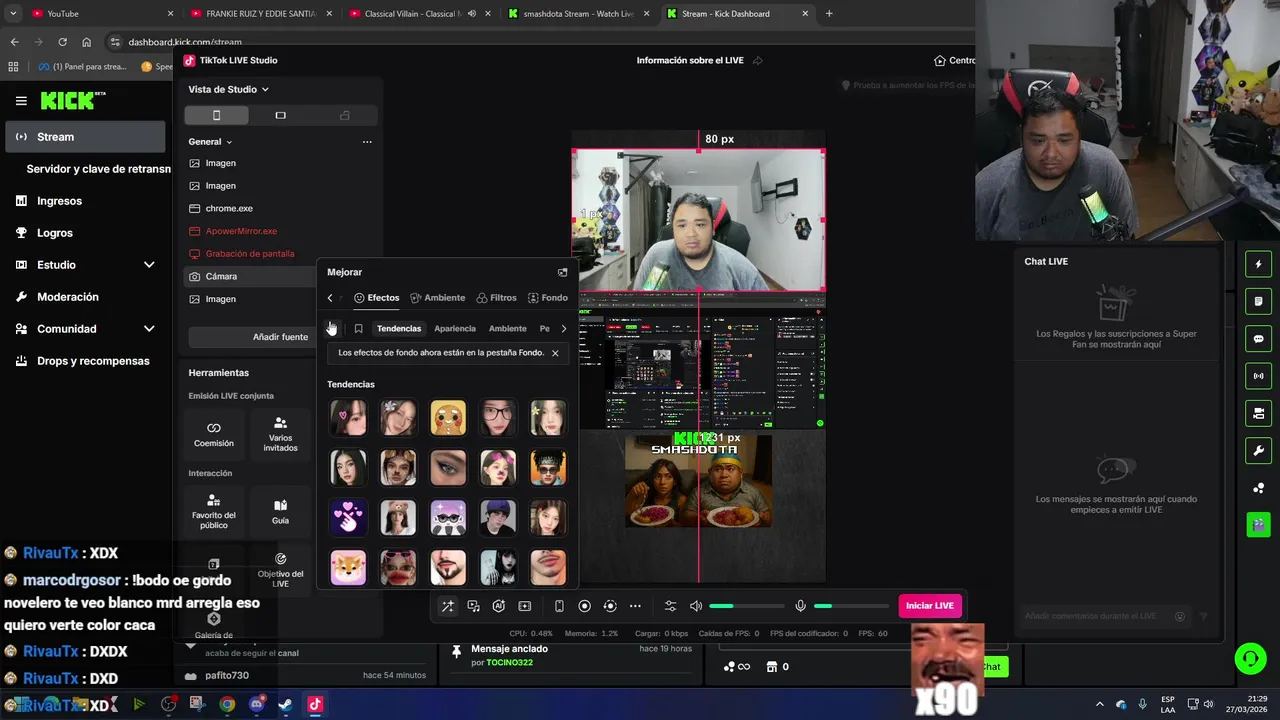
Task: Open the TikTok LIVE Studio taskbar icon
Action: click(315, 704)
